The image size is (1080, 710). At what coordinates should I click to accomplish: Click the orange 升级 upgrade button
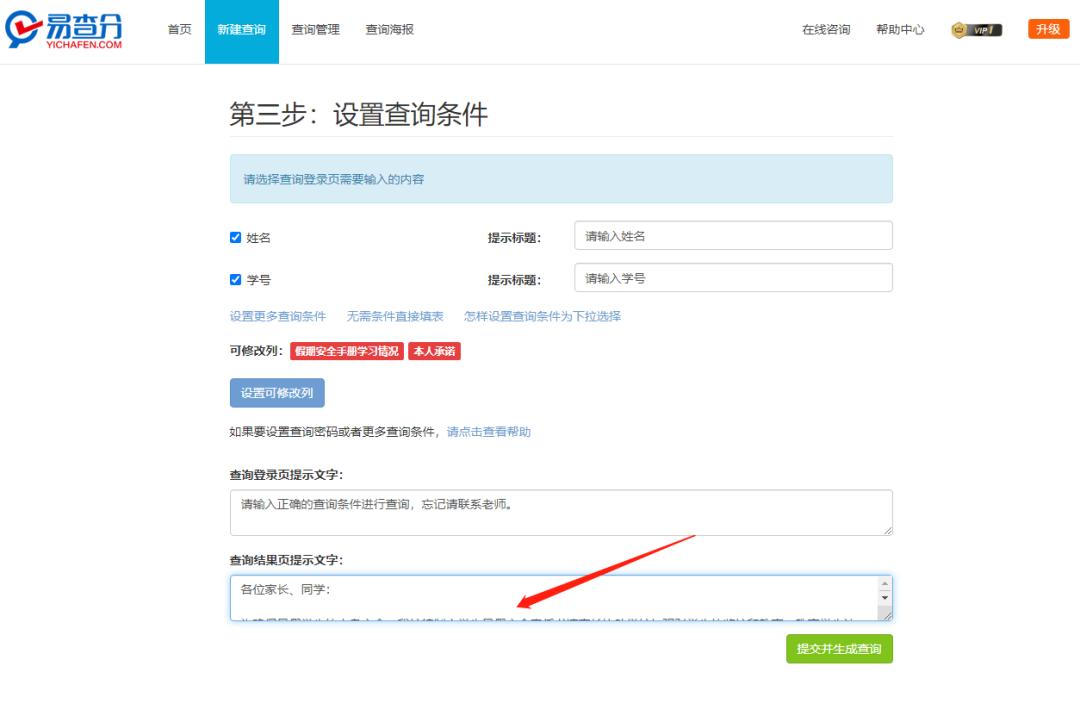click(1048, 29)
